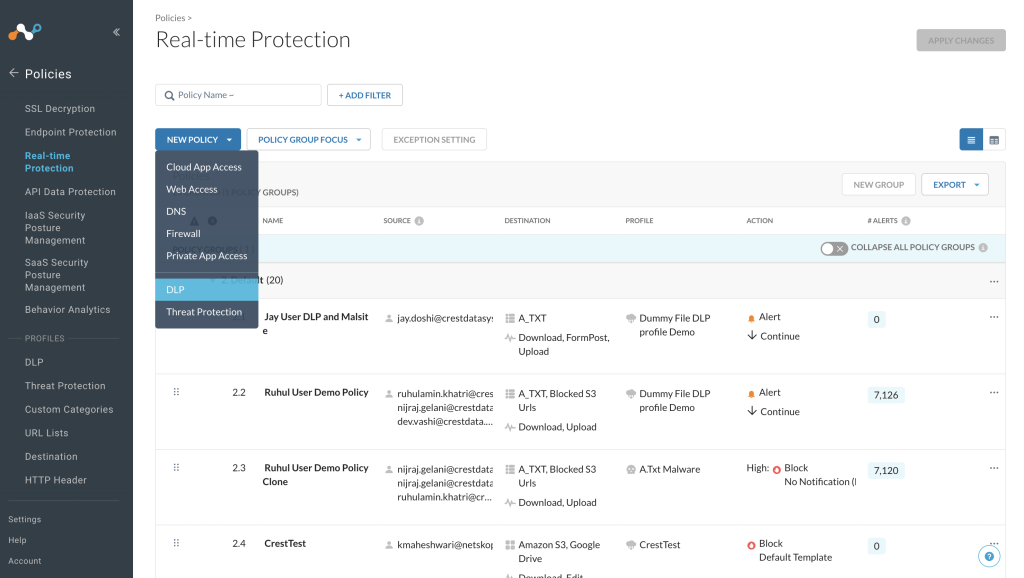This screenshot has height=578, width=1024.
Task: Open Endpoint Protection in sidebar
Action: (71, 132)
